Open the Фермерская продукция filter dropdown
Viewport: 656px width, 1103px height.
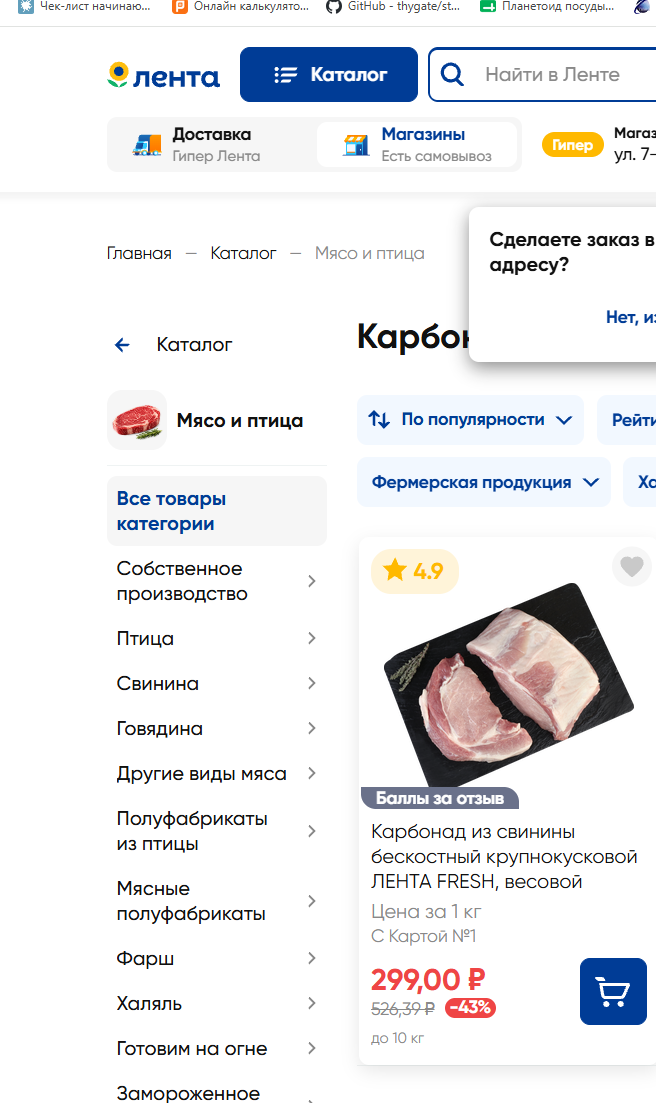coord(484,483)
